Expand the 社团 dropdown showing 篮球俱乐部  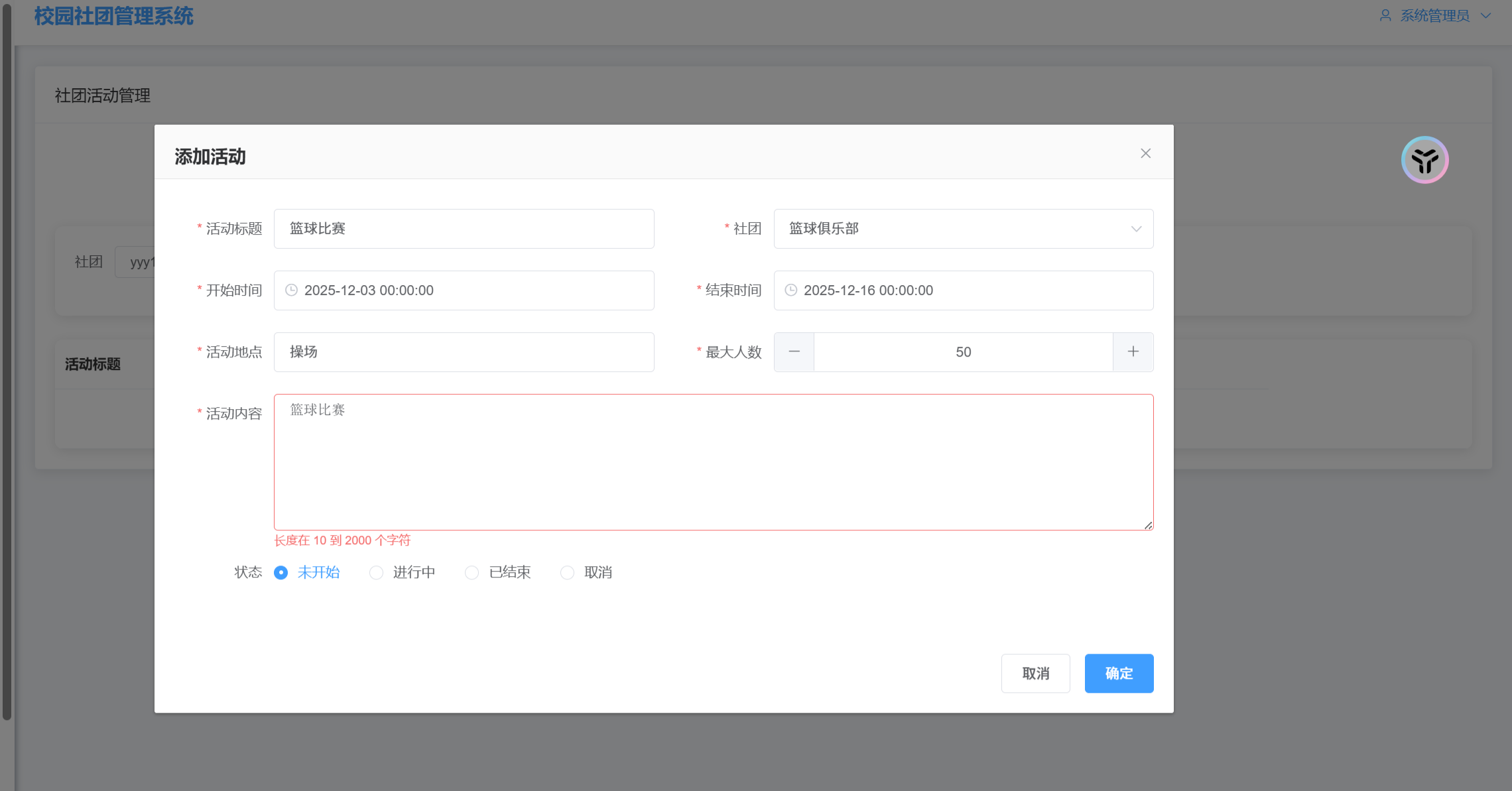click(x=963, y=229)
